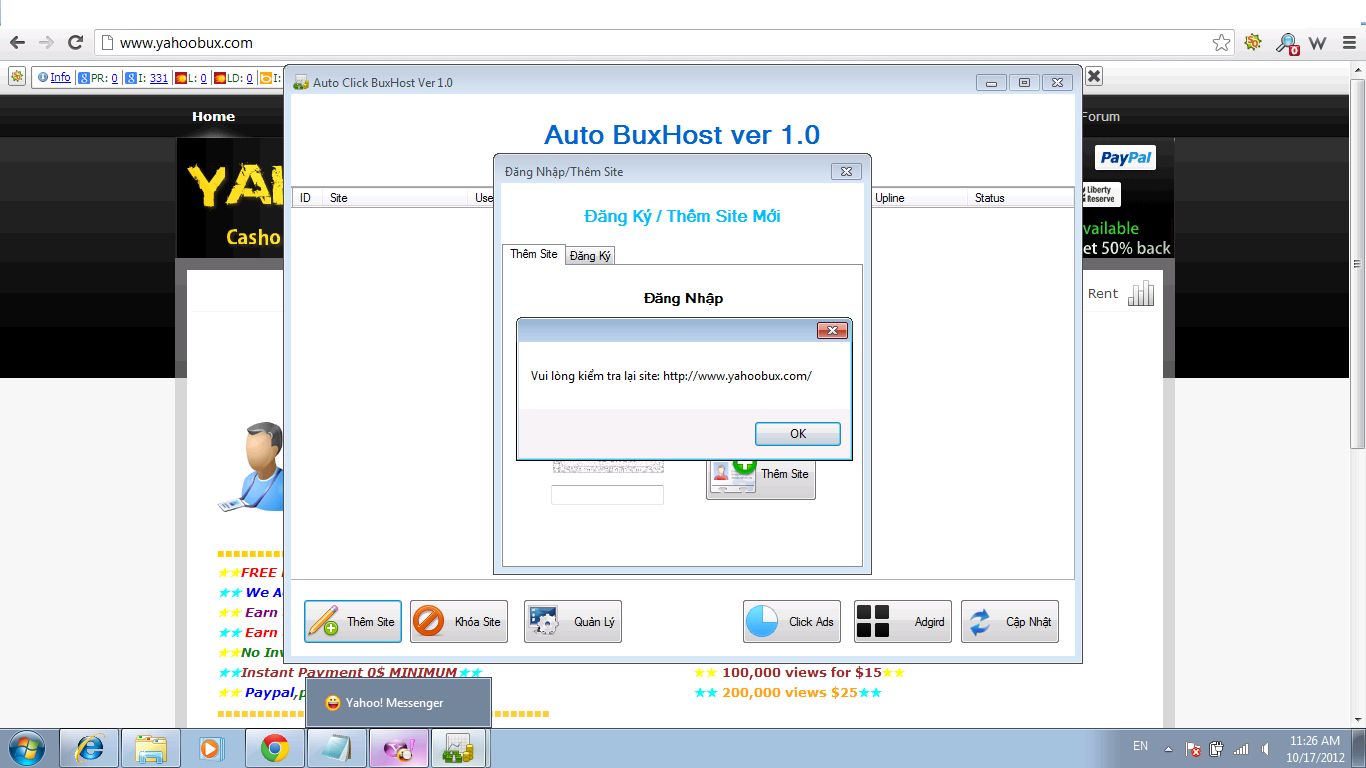Go back in the browser
This screenshot has width=1366, height=768.
[17, 43]
